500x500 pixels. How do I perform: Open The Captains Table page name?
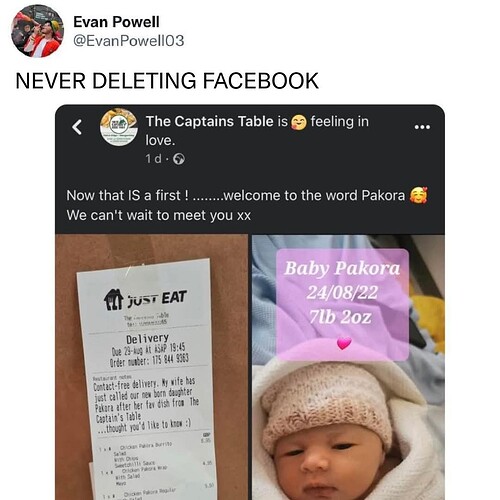coord(210,121)
